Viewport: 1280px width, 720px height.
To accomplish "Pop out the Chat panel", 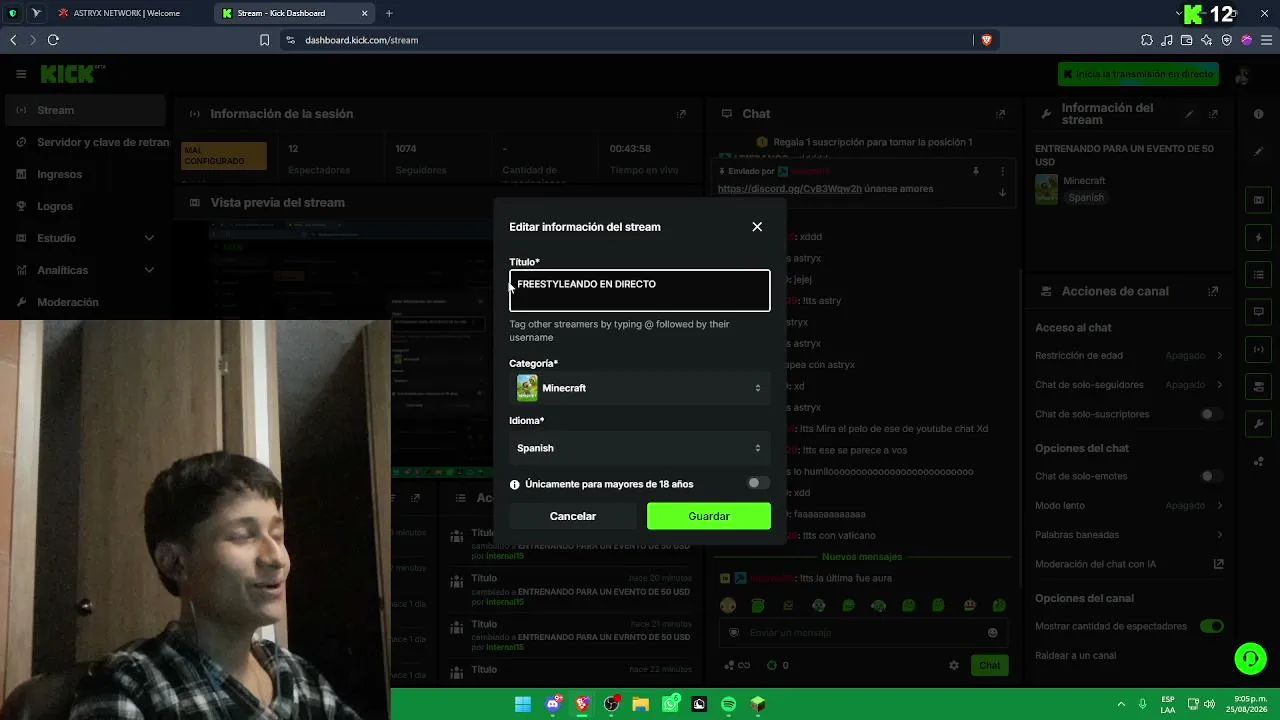I will 1000,114.
